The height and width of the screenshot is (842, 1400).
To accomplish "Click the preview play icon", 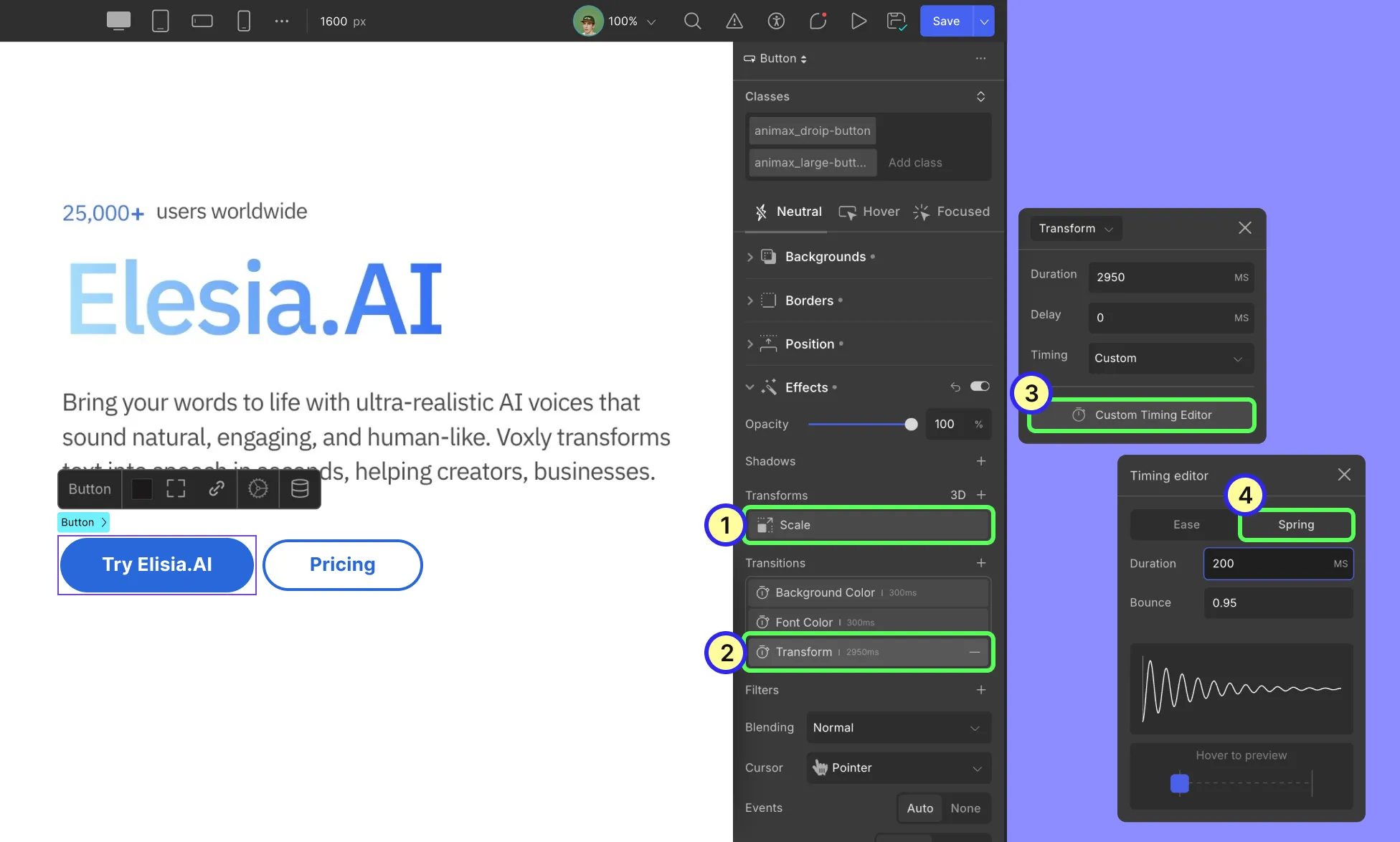I will pos(859,21).
